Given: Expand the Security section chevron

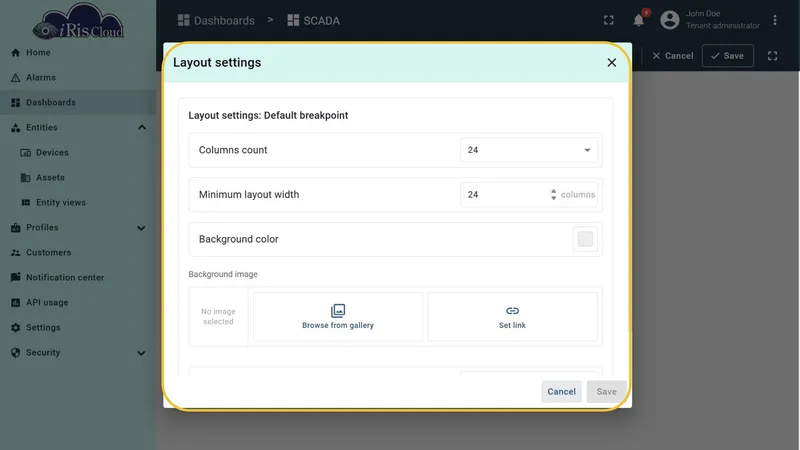Looking at the screenshot, I should tap(141, 353).
